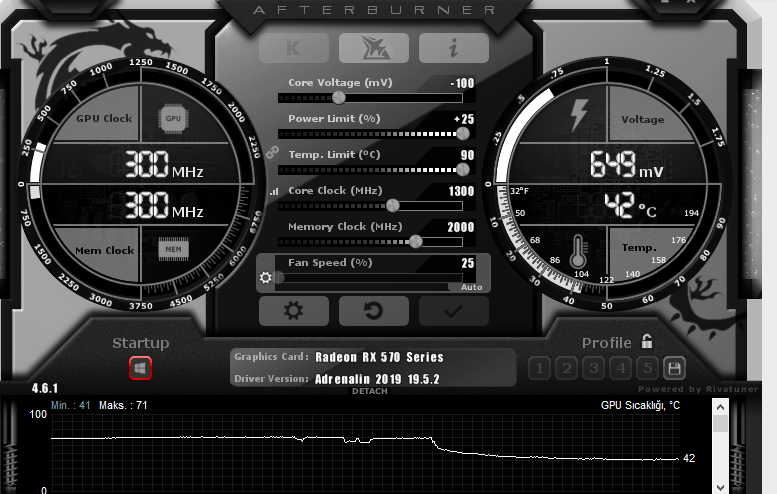This screenshot has height=494, width=777.
Task: Select profile slot 4
Action: [620, 368]
